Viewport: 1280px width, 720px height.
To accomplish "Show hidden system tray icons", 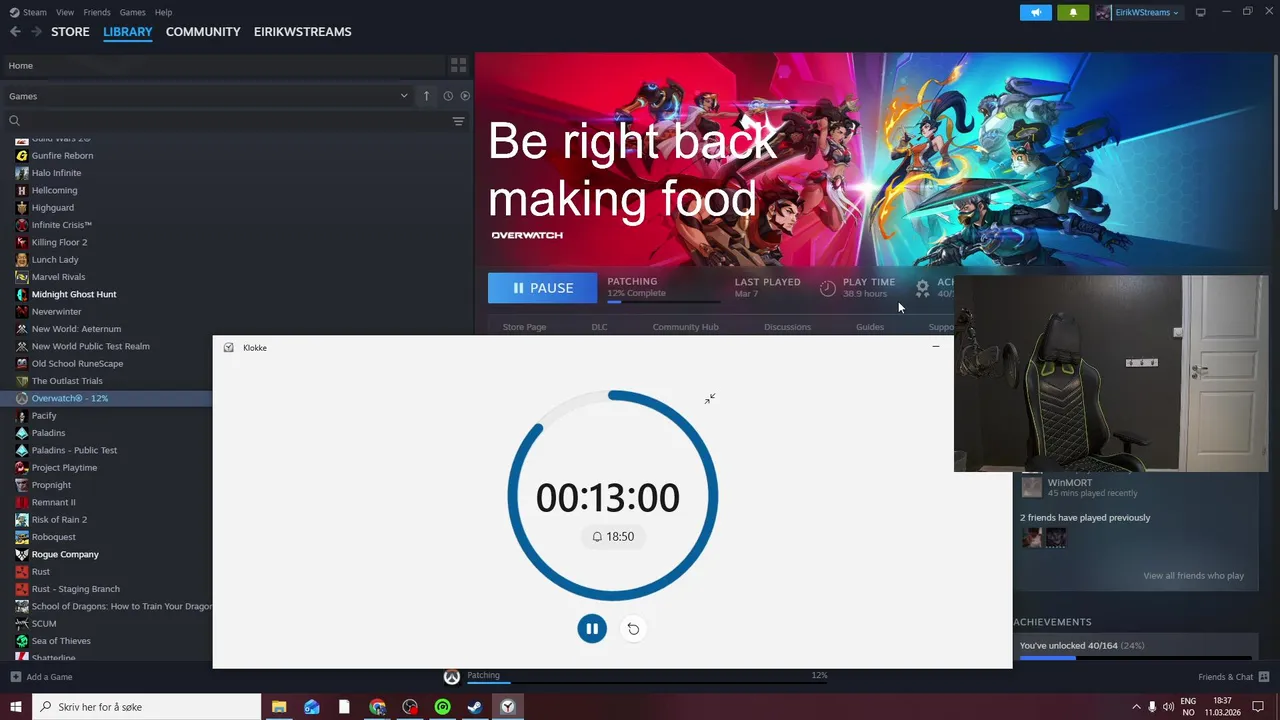I will click(x=1135, y=707).
